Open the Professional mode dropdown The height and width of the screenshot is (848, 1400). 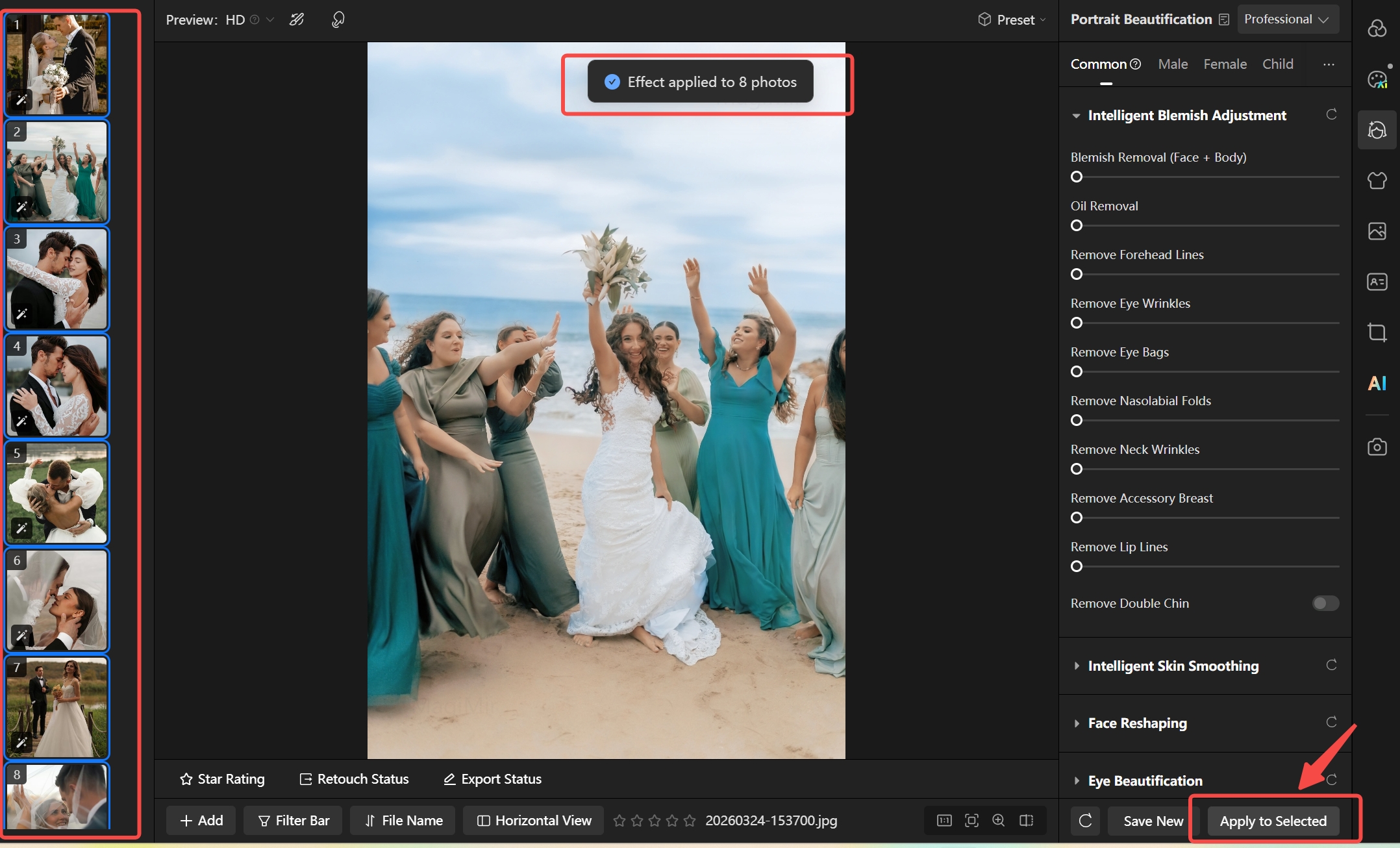click(x=1286, y=19)
